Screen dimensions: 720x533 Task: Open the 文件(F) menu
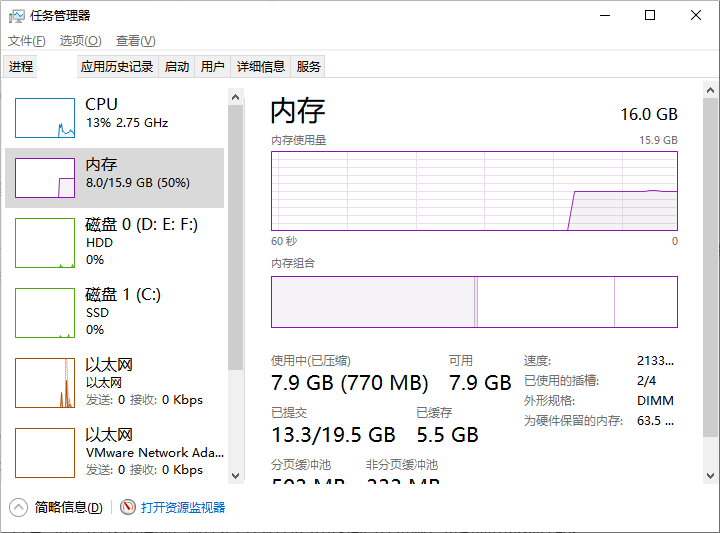(x=27, y=41)
